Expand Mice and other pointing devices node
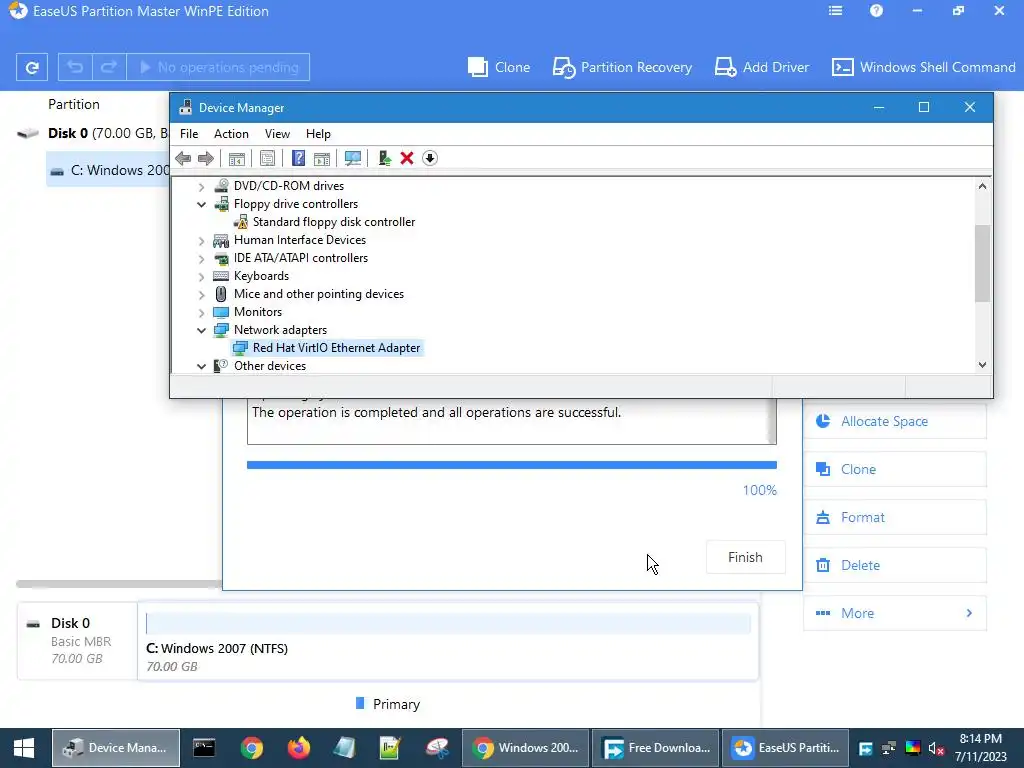1024x768 pixels. 202,295
